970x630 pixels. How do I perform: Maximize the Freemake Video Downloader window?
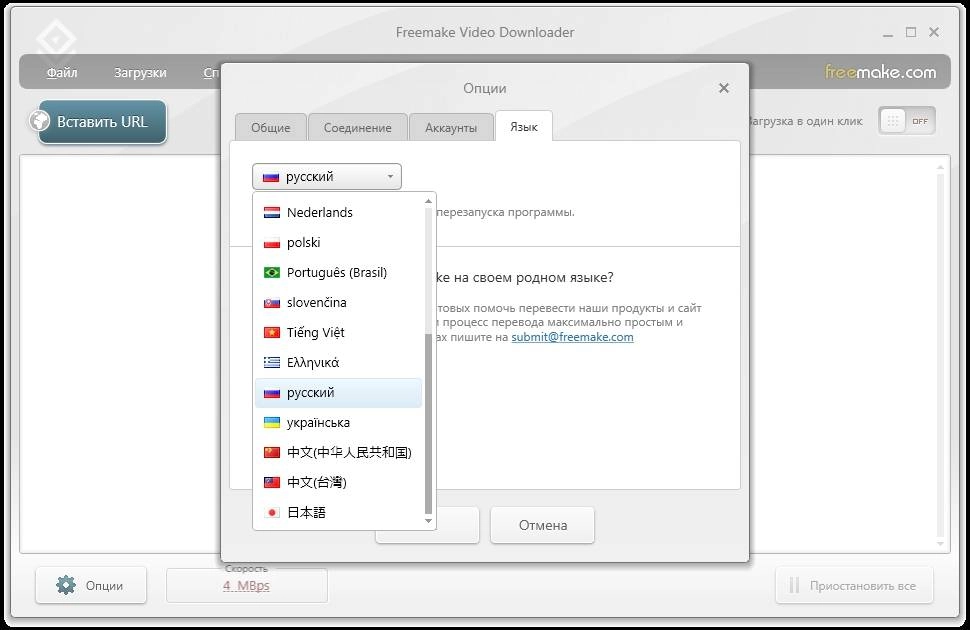tap(911, 32)
